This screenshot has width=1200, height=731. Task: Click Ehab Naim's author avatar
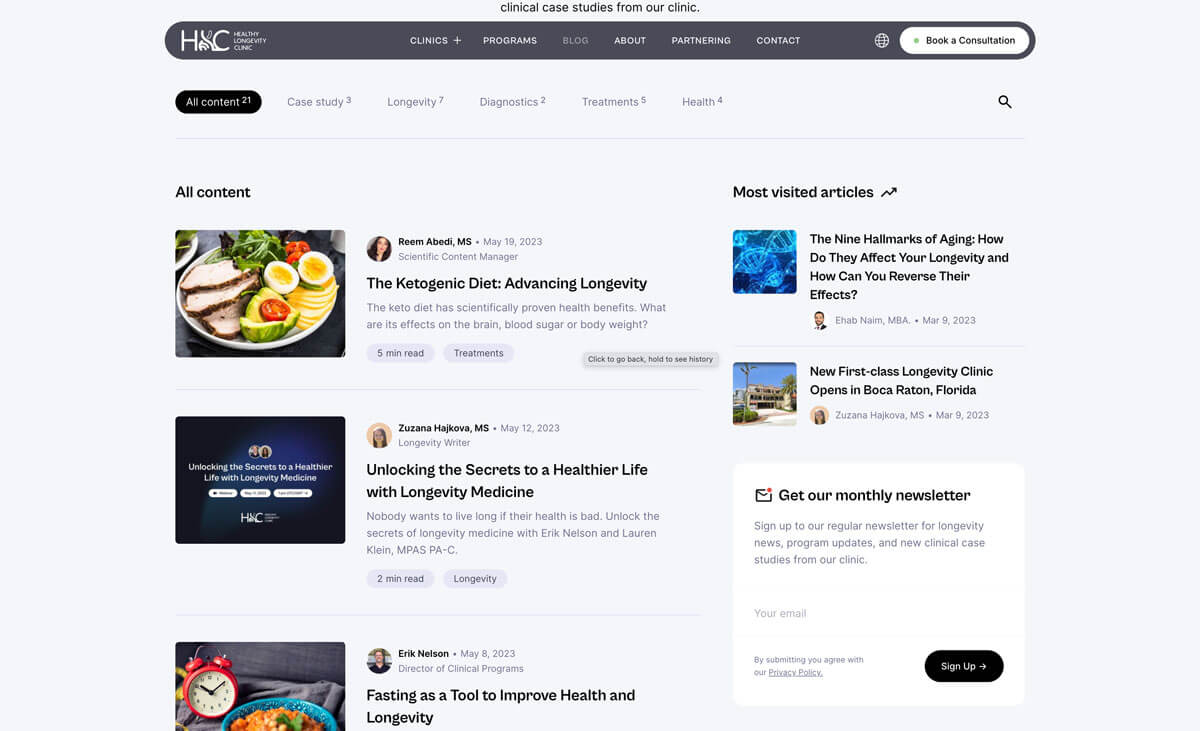pos(819,320)
